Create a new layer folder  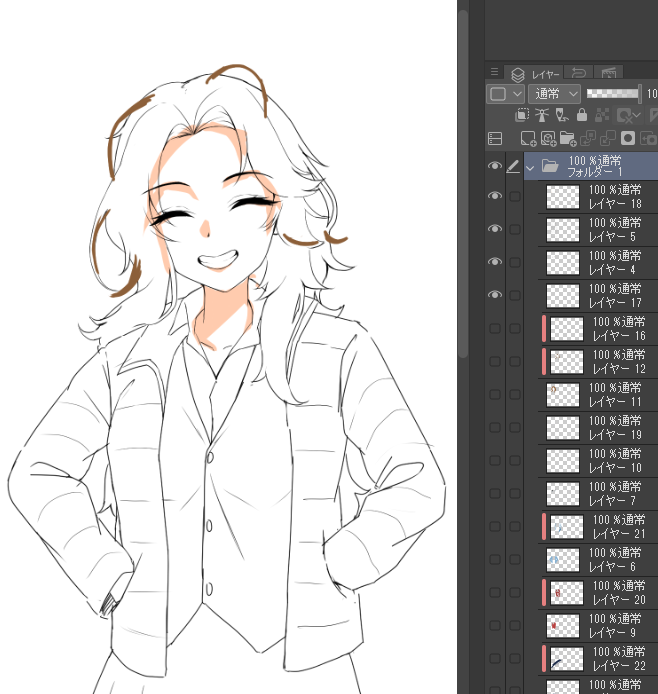pyautogui.click(x=568, y=139)
